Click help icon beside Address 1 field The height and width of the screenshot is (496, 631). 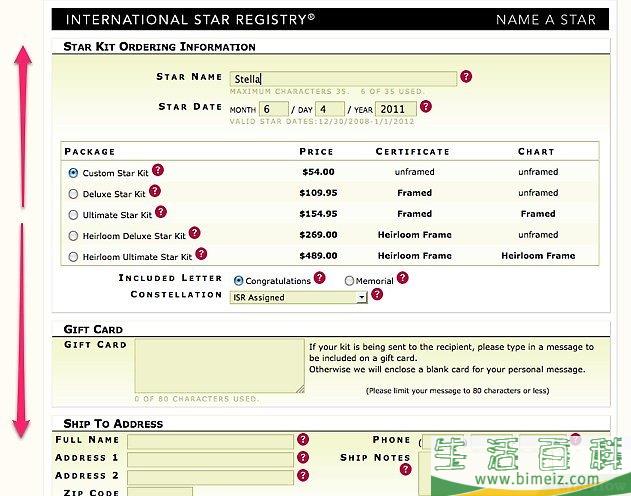[303, 457]
